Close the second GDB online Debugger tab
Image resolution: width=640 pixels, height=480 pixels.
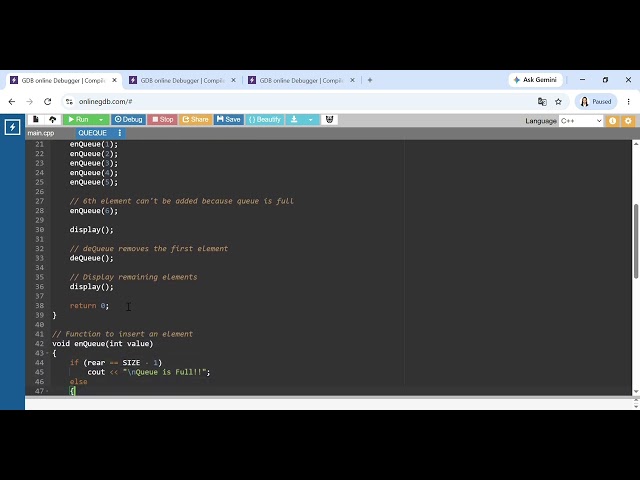pos(233,80)
